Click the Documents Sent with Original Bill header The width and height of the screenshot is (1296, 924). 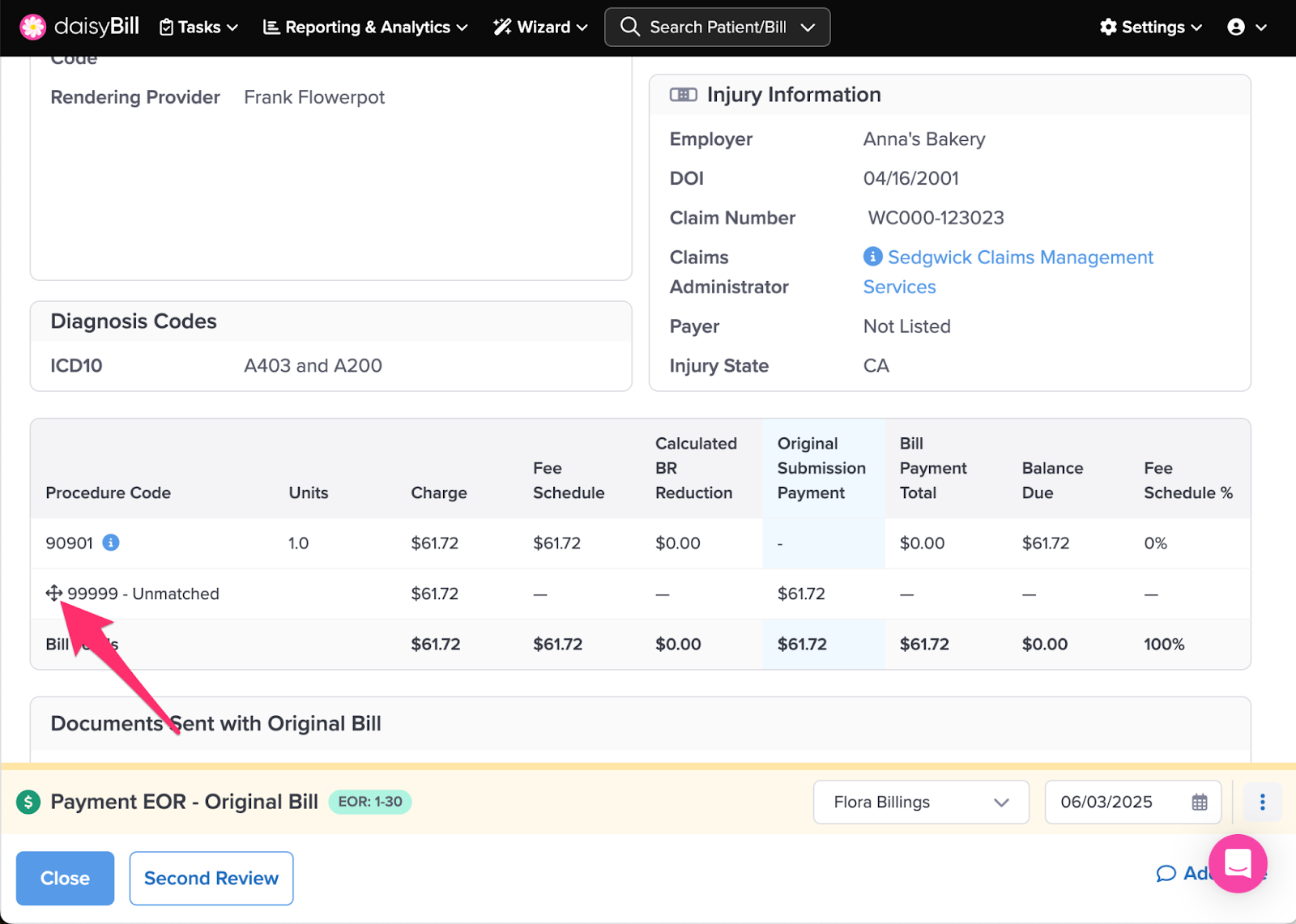point(215,723)
